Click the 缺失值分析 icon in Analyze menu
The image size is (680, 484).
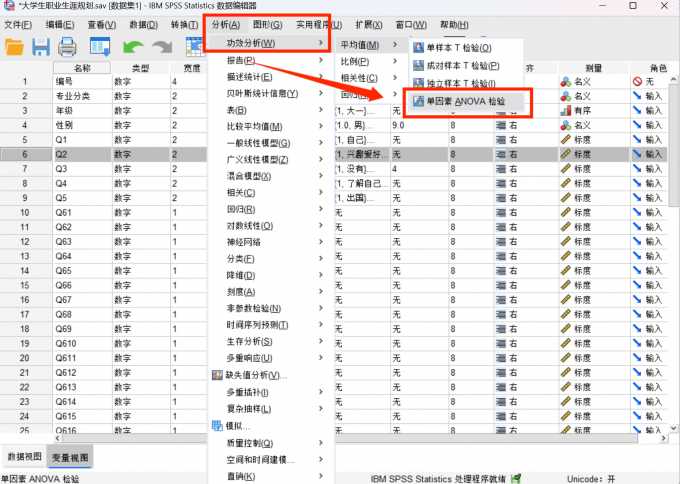click(x=217, y=375)
